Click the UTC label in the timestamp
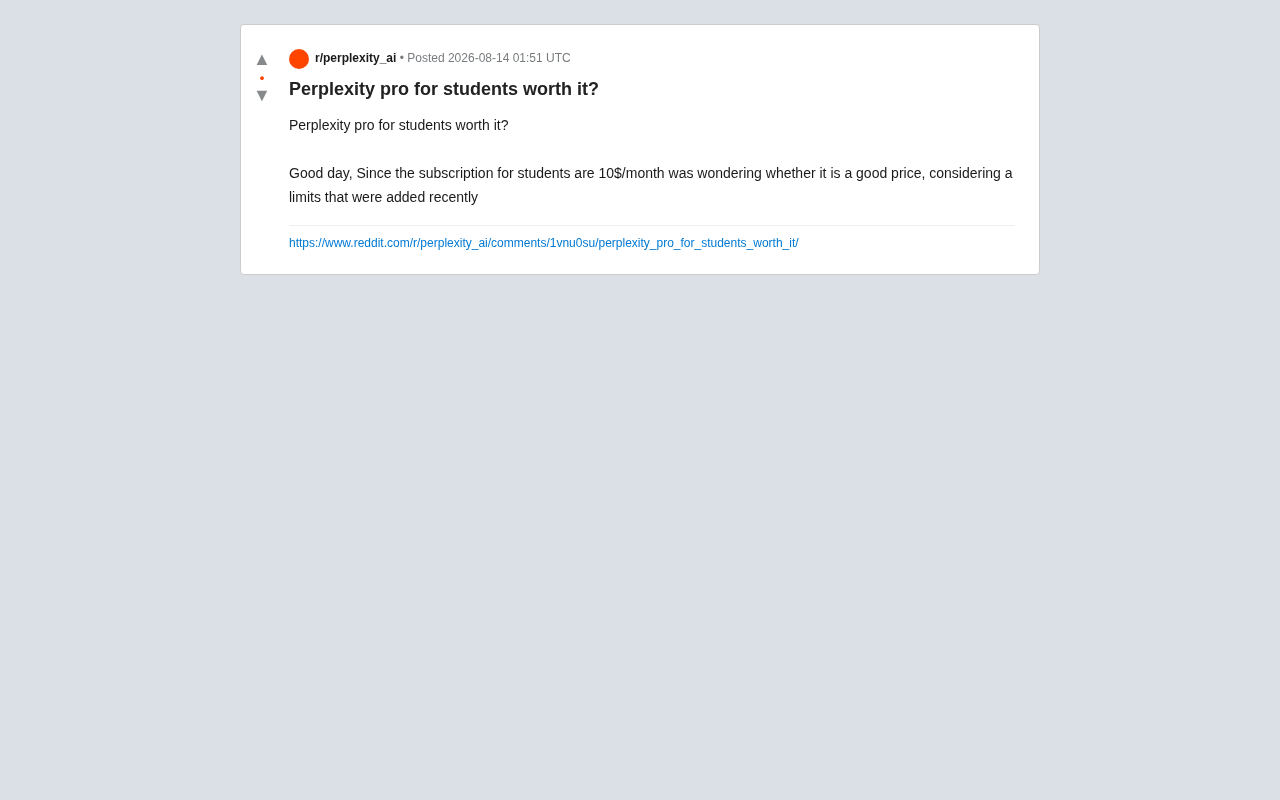 click(558, 58)
